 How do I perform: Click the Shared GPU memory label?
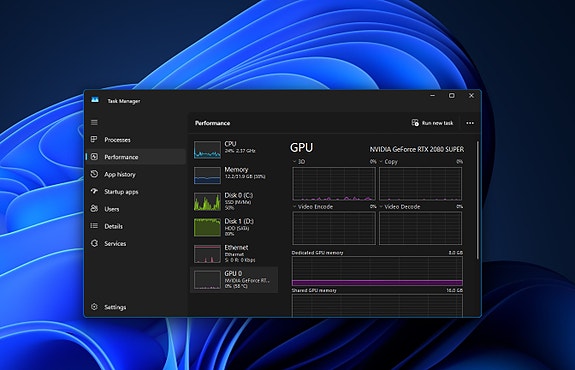click(314, 290)
